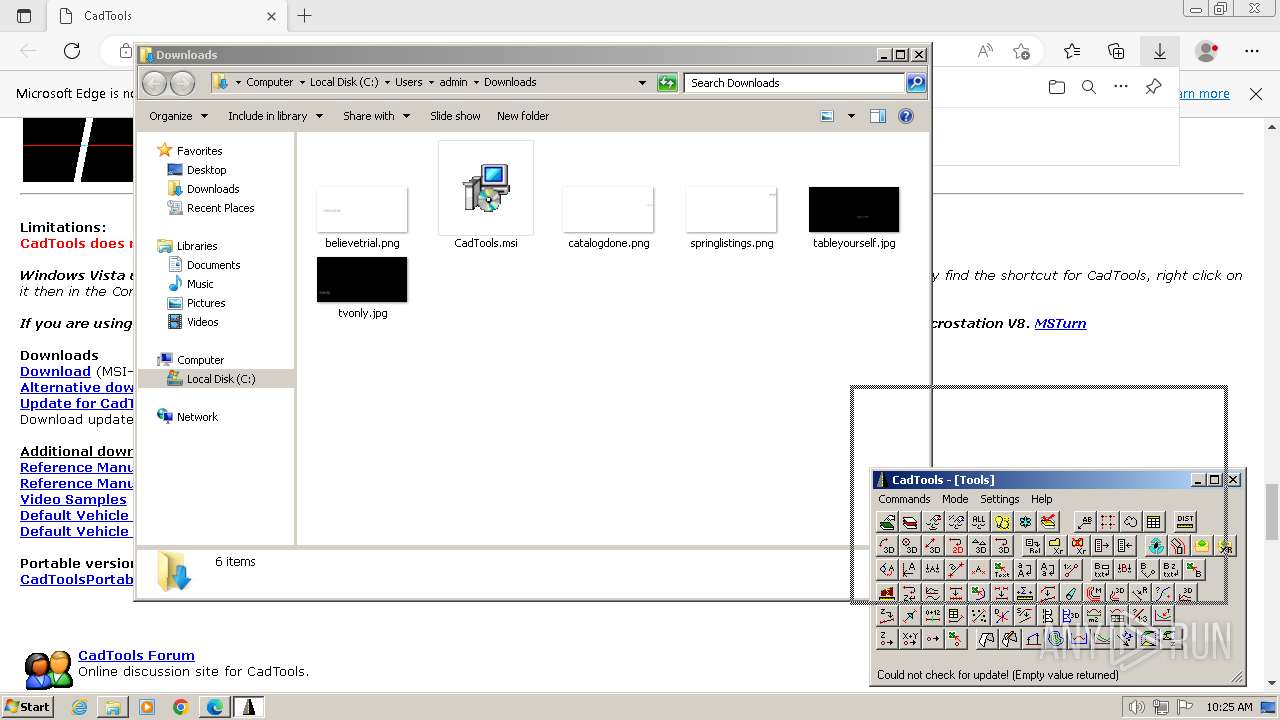The image size is (1280, 720).
Task: Click the Rel icon in CadTools
Action: (x=1033, y=545)
